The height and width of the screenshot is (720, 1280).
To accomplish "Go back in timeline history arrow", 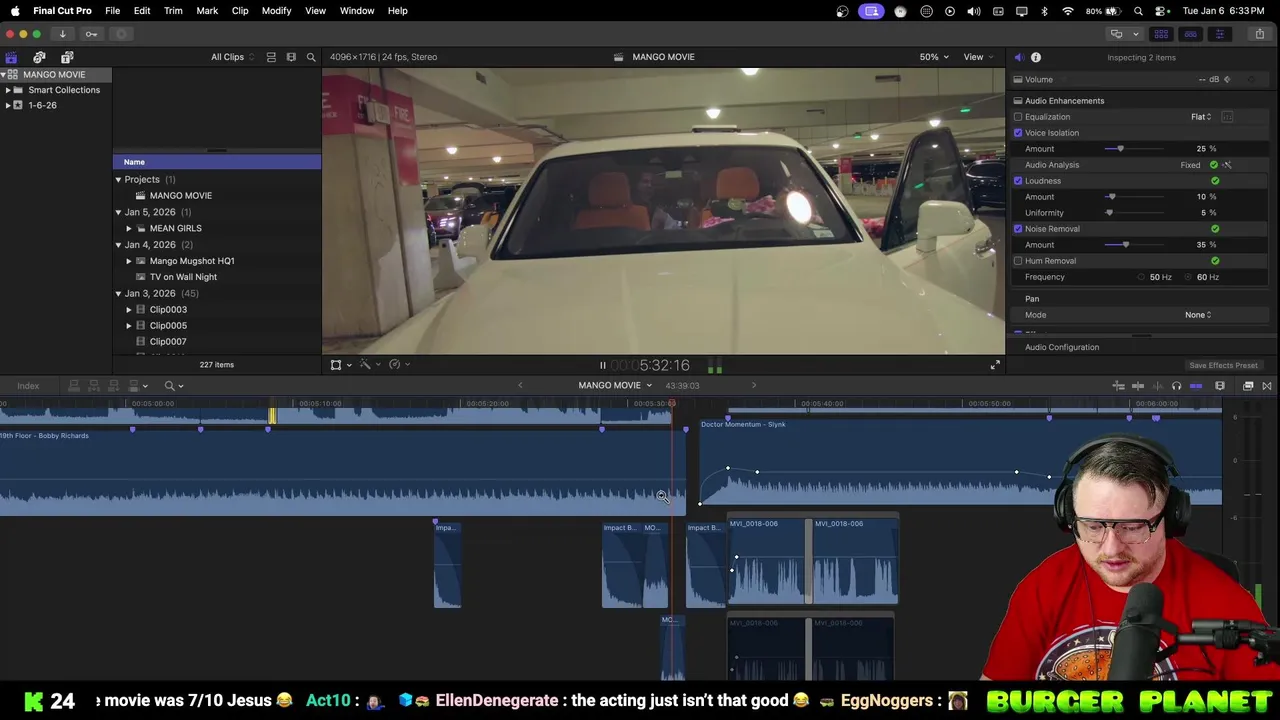I will 520,386.
